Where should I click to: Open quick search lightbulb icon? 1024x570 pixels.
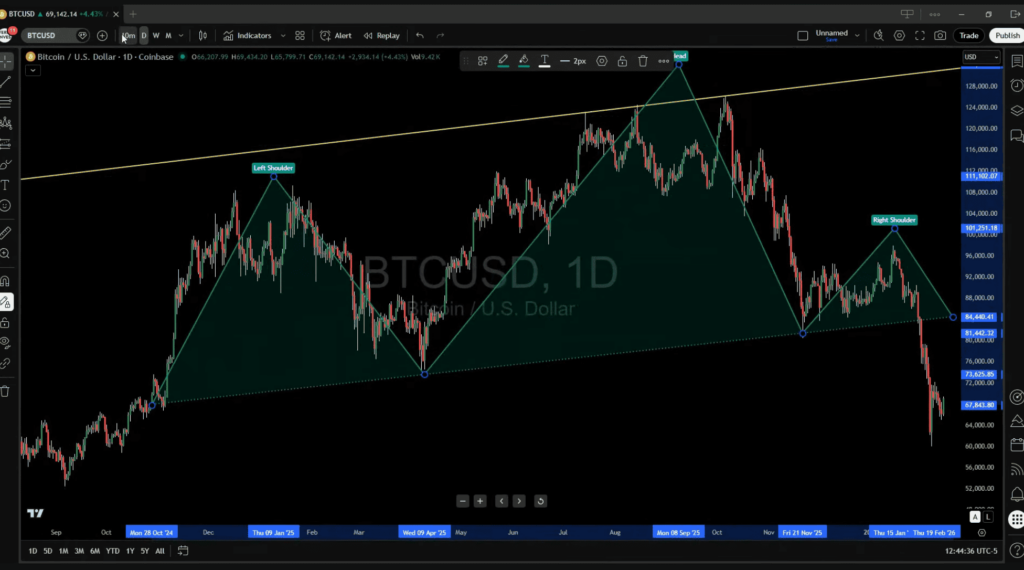(878, 36)
